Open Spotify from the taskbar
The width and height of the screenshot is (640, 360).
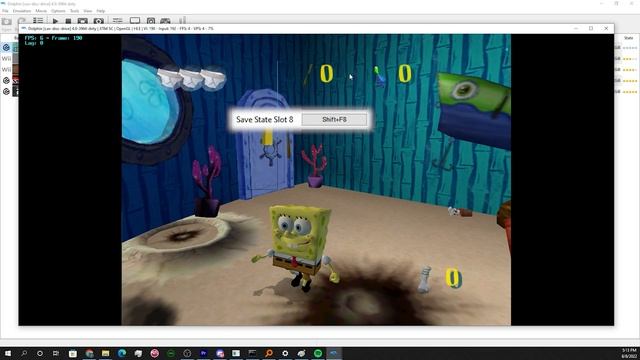[x=318, y=353]
